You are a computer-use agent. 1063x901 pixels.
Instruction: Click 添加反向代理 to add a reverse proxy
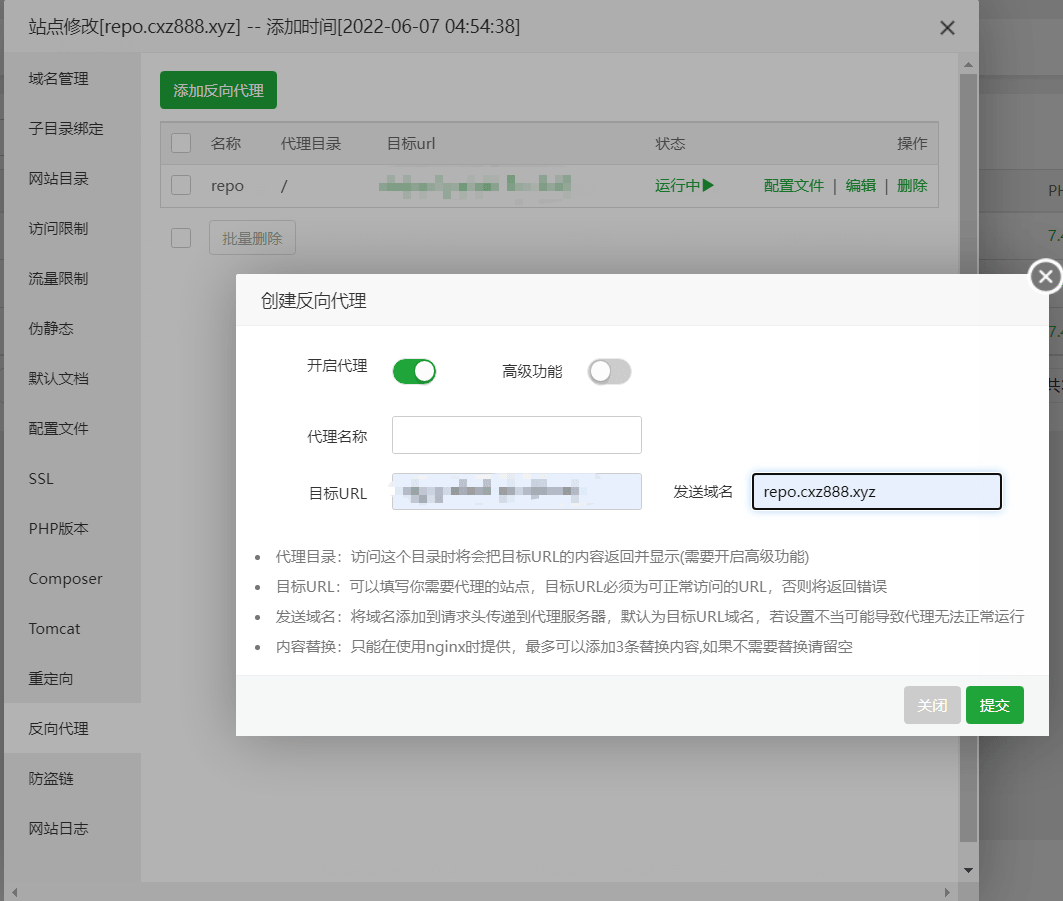218,90
